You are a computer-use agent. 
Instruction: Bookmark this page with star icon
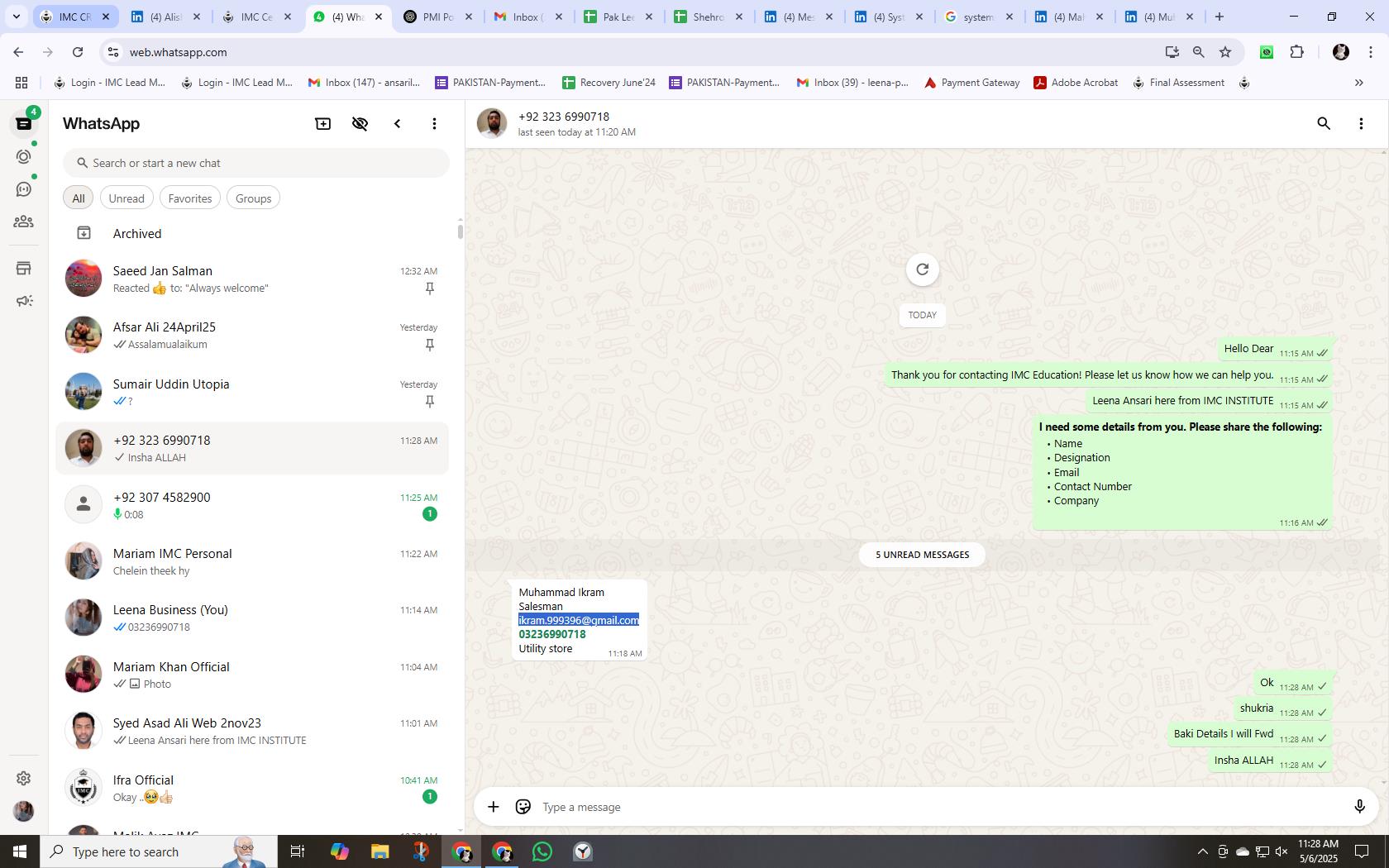click(x=1225, y=52)
